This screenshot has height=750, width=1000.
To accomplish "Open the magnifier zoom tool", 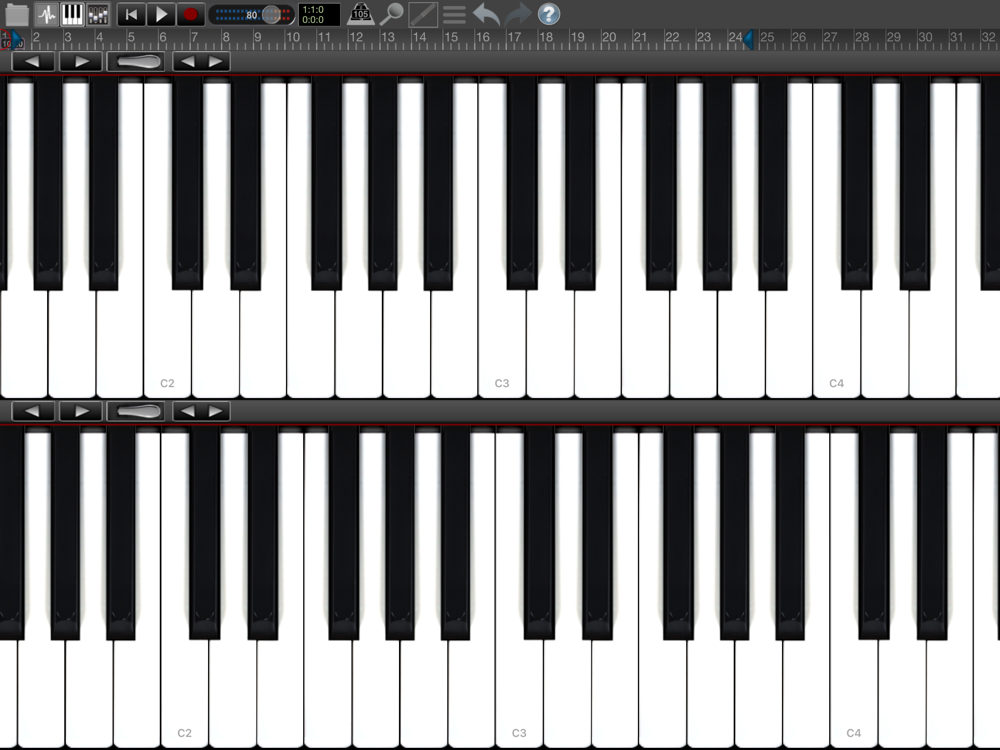I will (x=391, y=14).
